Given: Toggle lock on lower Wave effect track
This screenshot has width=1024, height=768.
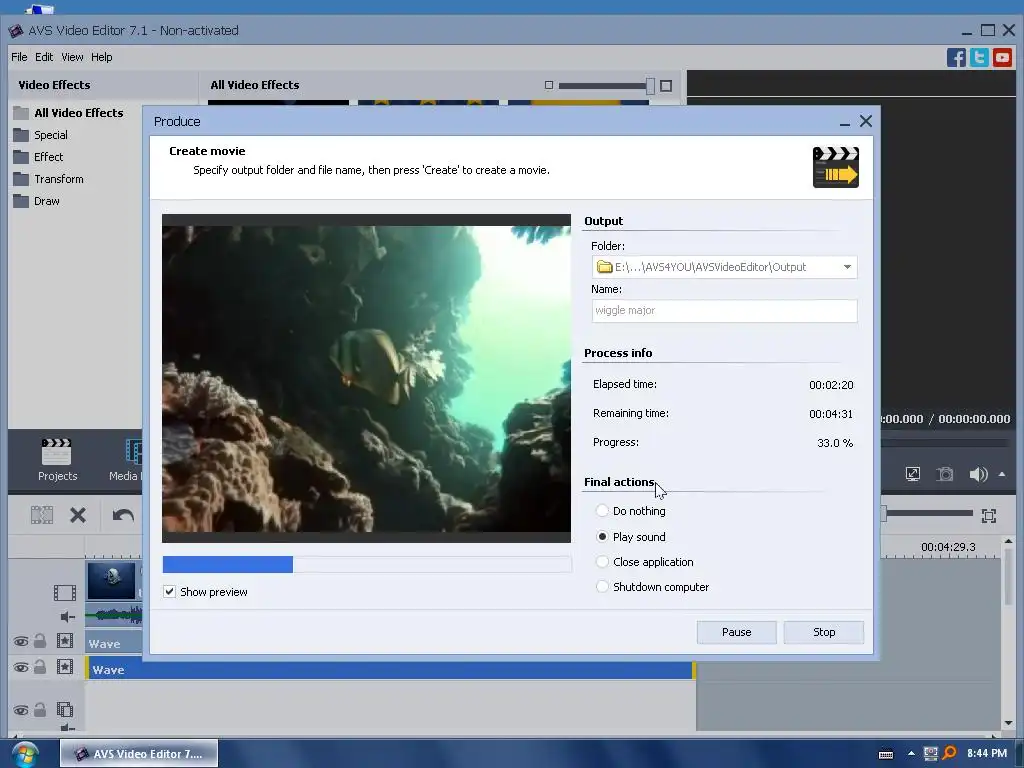Looking at the screenshot, I should [40, 667].
